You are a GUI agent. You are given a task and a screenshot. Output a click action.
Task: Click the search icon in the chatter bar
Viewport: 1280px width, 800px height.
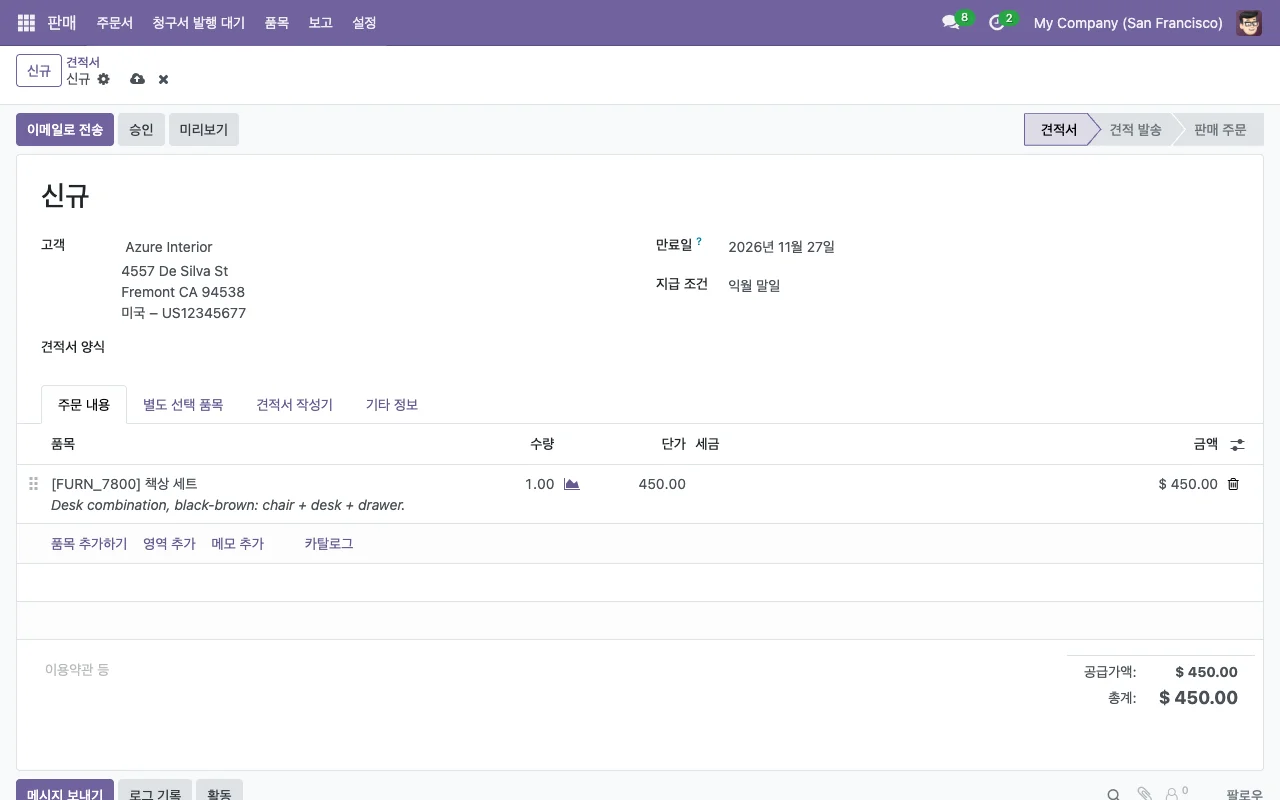(x=1113, y=794)
